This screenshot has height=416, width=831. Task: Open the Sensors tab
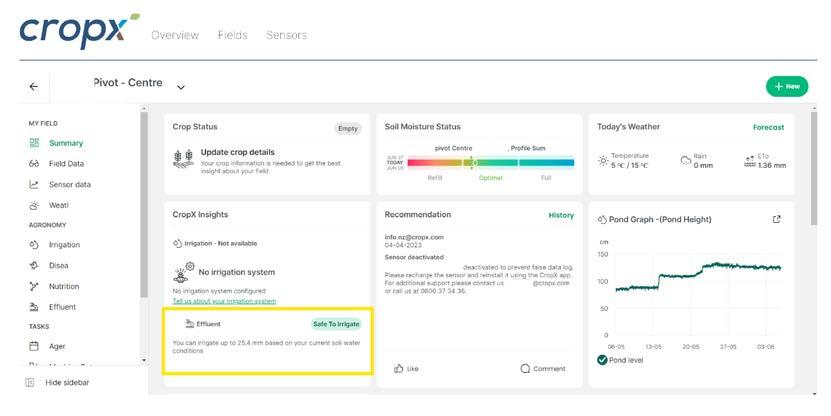(x=286, y=35)
